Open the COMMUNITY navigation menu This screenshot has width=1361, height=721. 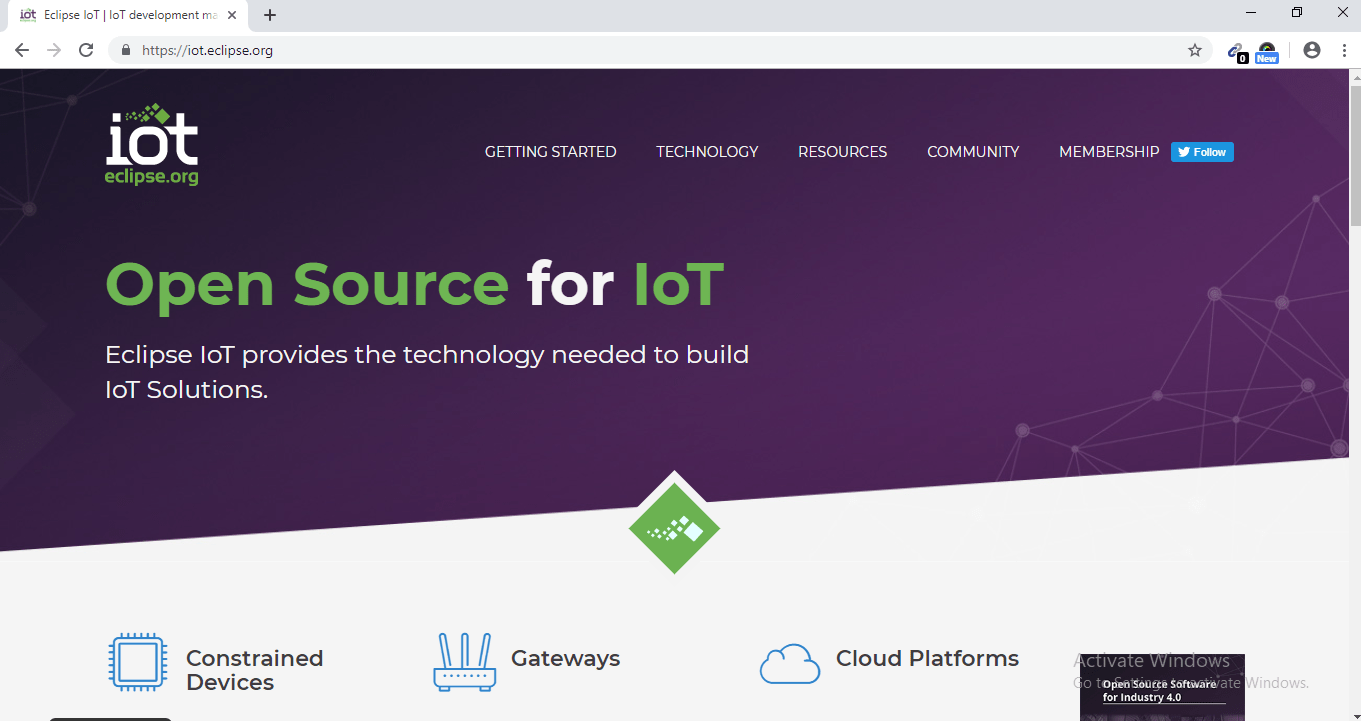(972, 151)
